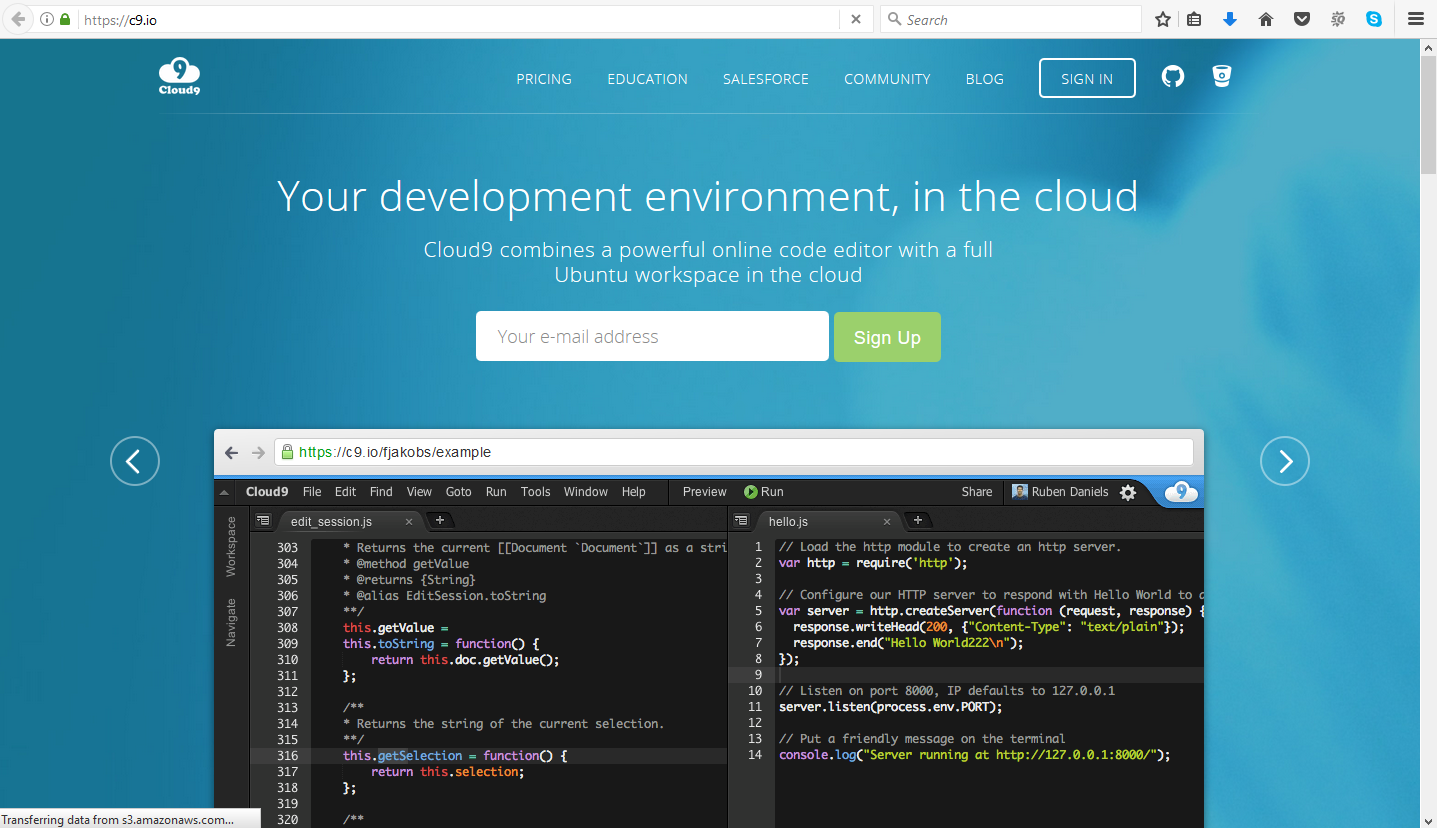Open Firefox downloads arrow
The width and height of the screenshot is (1437, 828).
pyautogui.click(x=1230, y=19)
